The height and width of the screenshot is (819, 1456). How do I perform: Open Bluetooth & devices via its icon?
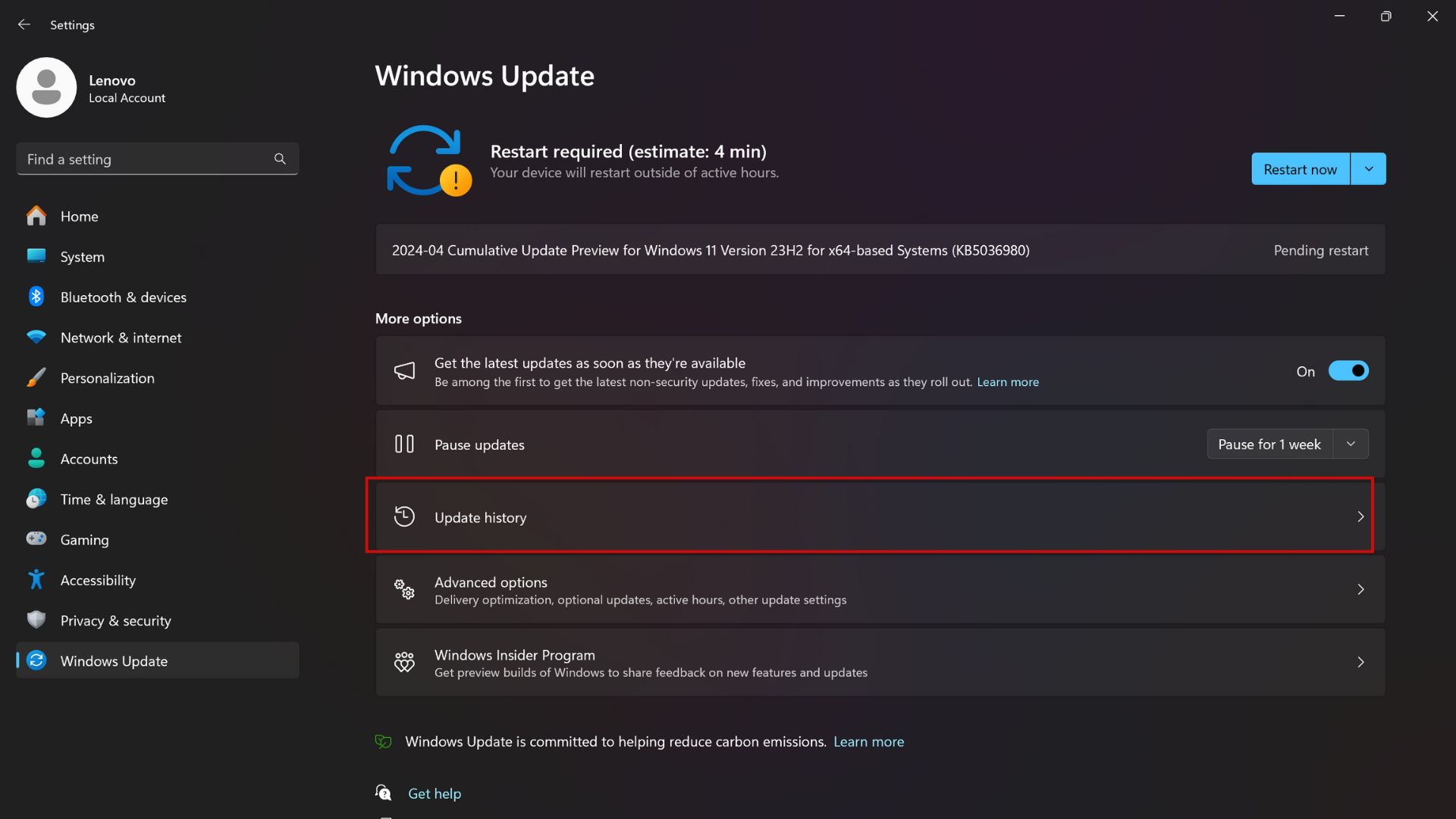pos(36,297)
